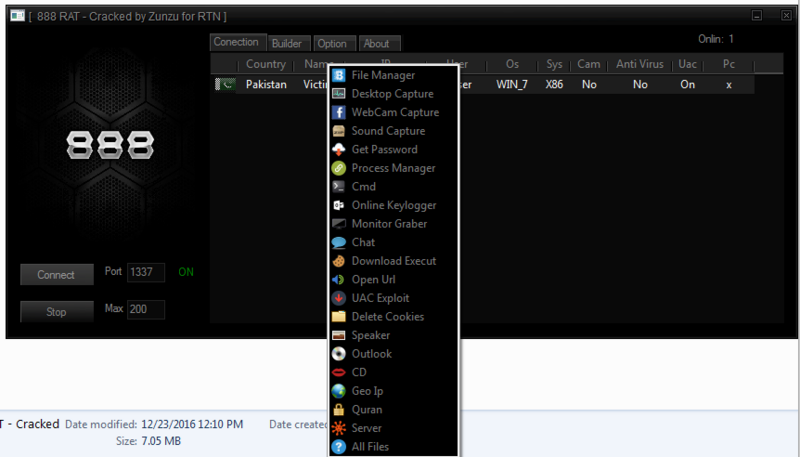Click the Monitor Graber icon
Image resolution: width=800 pixels, height=457 pixels.
coord(339,224)
